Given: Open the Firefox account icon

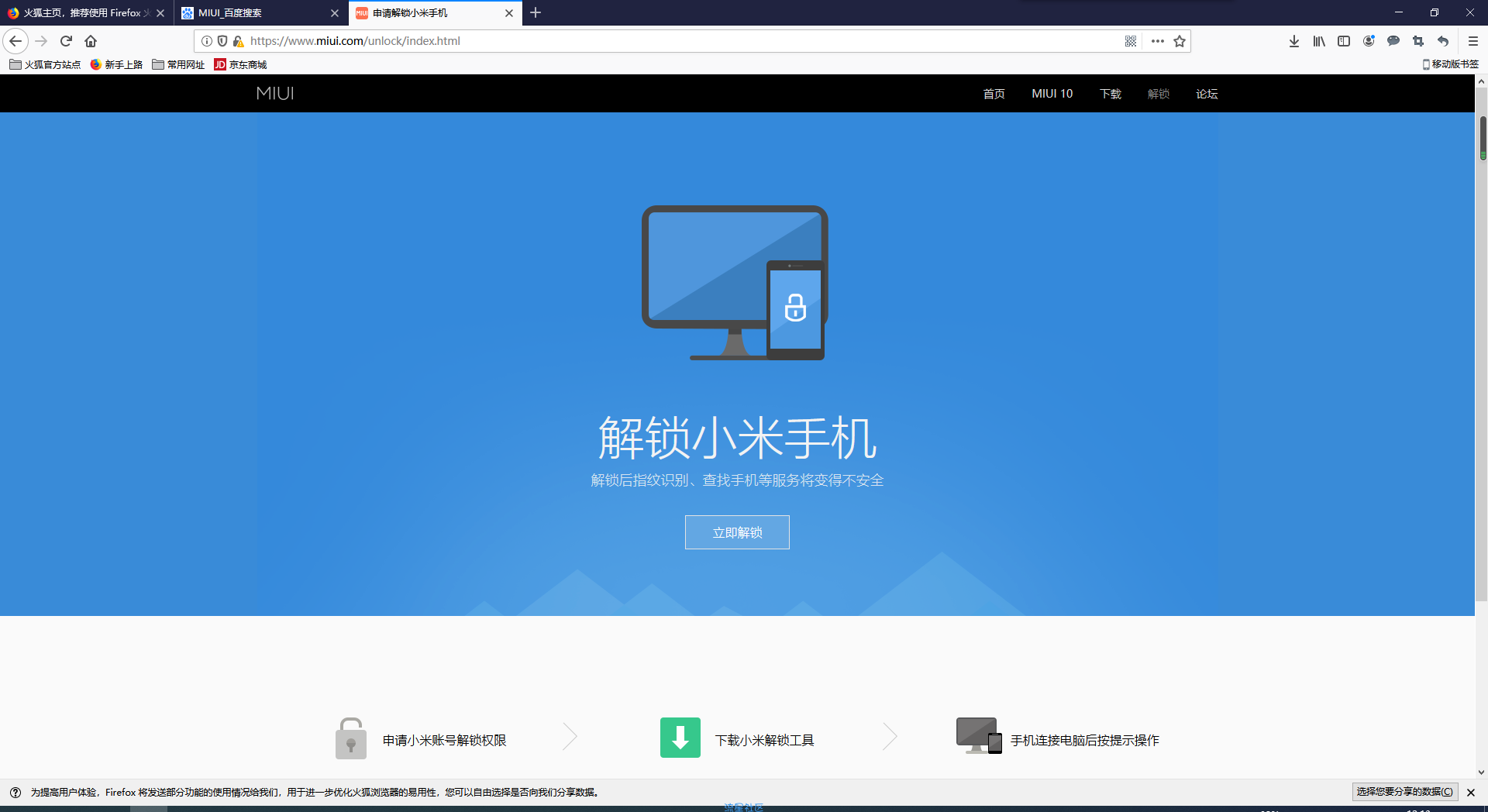Looking at the screenshot, I should pyautogui.click(x=1369, y=41).
